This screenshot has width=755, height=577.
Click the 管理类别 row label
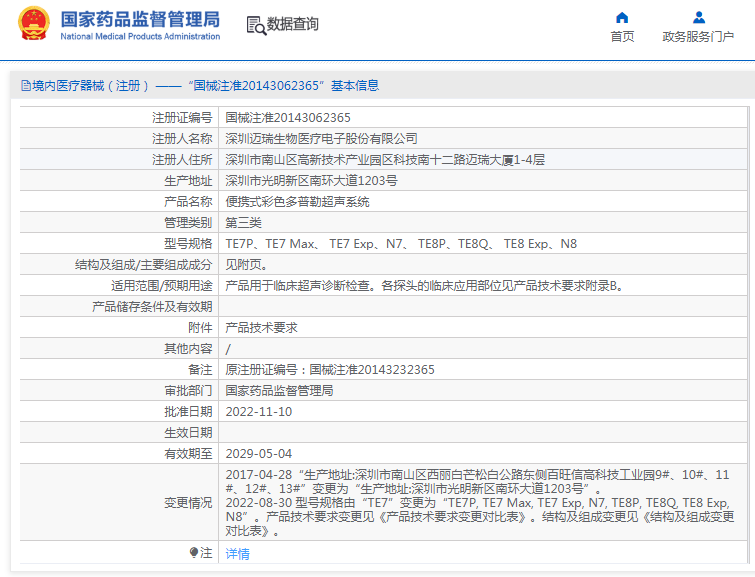click(x=188, y=223)
